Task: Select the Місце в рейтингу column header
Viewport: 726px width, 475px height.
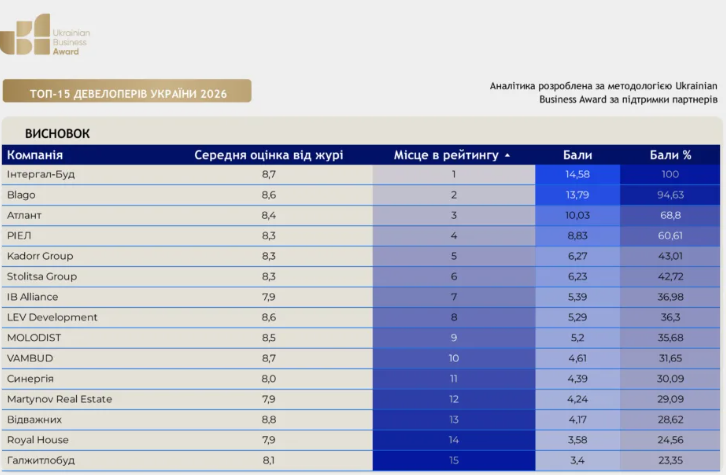Action: pos(446,155)
